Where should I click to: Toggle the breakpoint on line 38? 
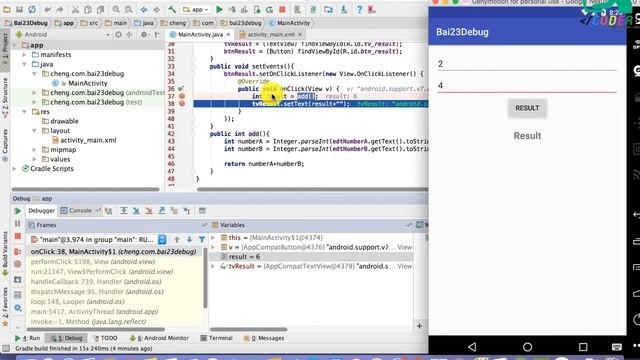(x=182, y=104)
